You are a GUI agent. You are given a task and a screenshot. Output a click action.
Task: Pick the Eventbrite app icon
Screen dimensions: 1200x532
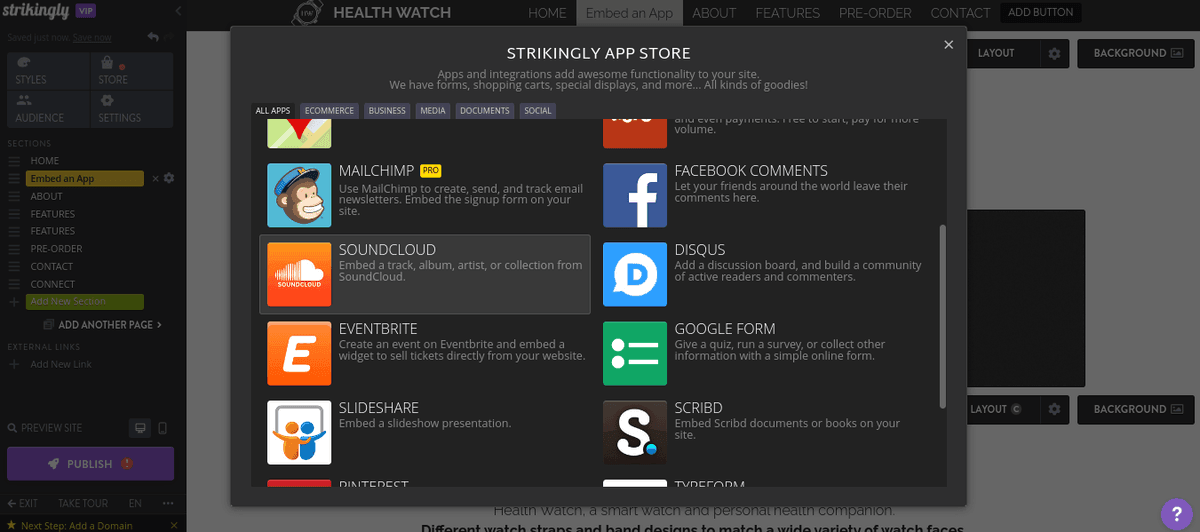coord(299,354)
